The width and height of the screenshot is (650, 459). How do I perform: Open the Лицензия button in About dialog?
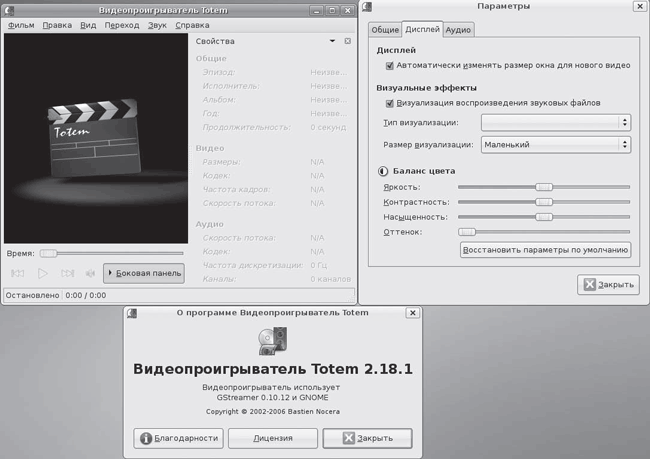pyautogui.click(x=273, y=438)
